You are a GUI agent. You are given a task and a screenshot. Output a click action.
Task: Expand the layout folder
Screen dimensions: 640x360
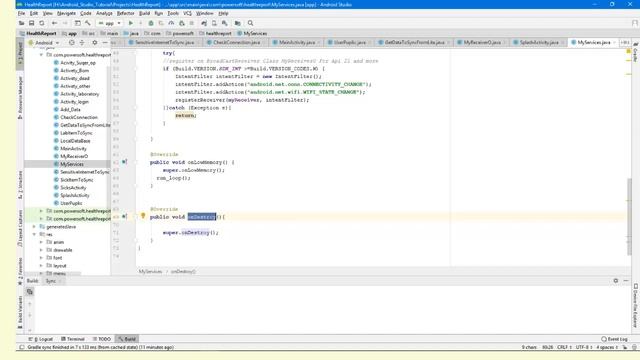41,266
